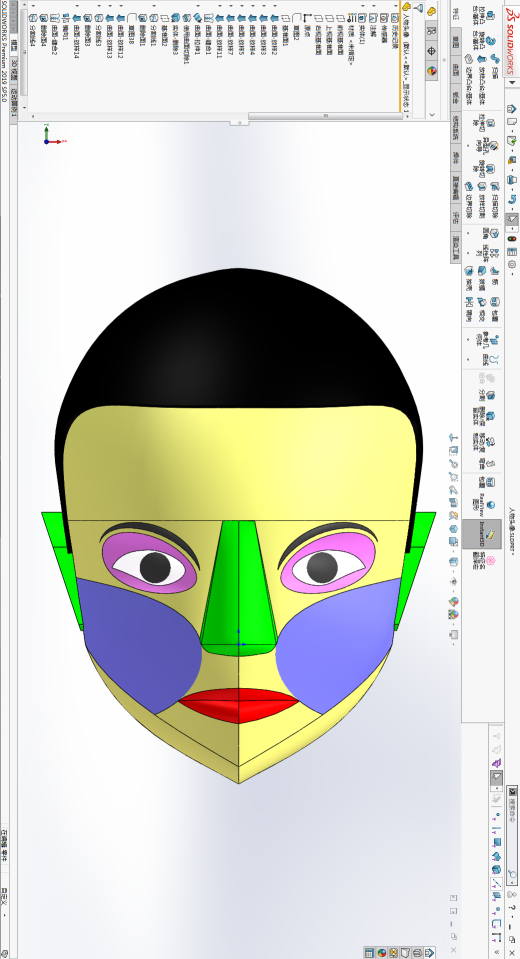This screenshot has width=520, height=959.
Task: Toggle the Hide/Show Items eye icon
Action: 453,582
